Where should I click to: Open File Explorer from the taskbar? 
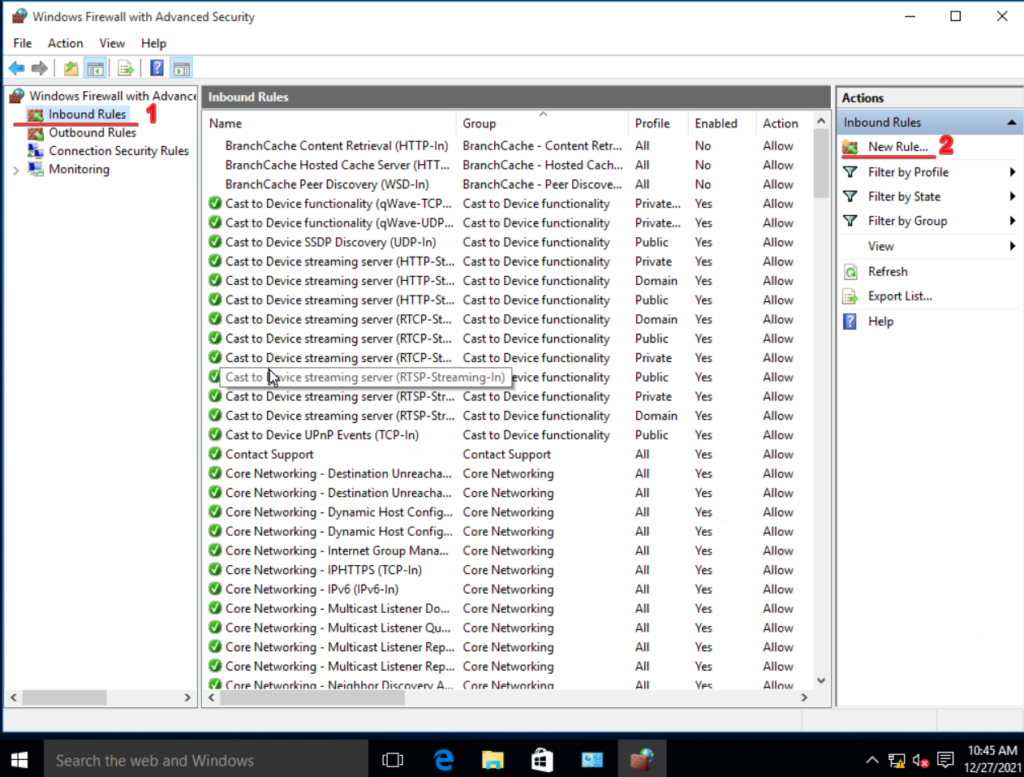click(x=493, y=760)
